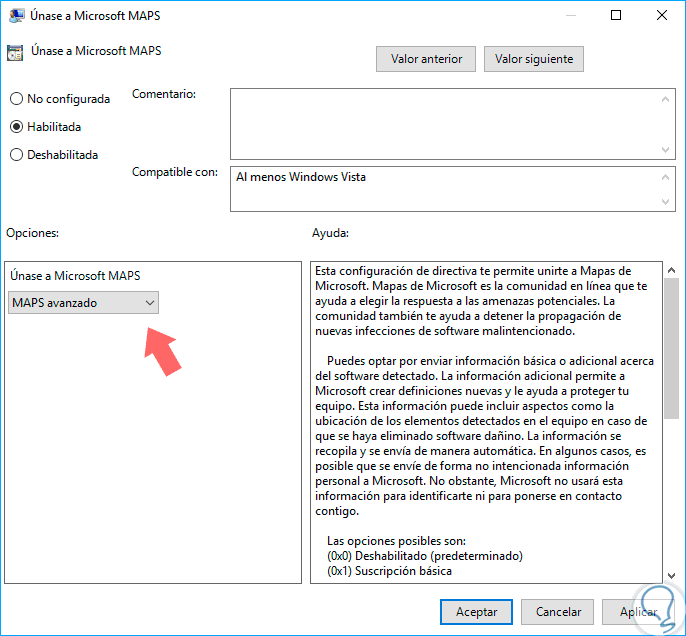The height and width of the screenshot is (636, 686).
Task: Minimize the dialog window
Action: pos(570,15)
